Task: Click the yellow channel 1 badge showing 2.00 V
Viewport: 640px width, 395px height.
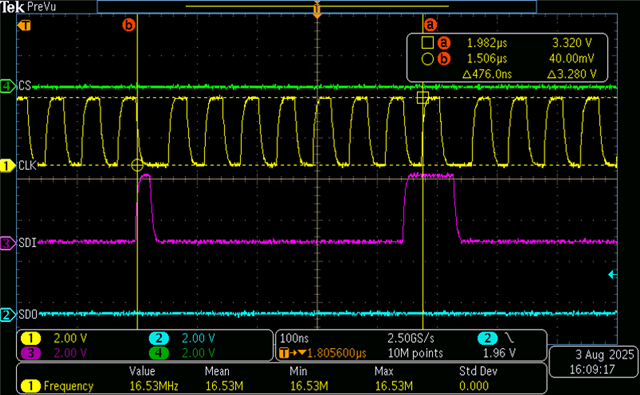Action: (31, 338)
